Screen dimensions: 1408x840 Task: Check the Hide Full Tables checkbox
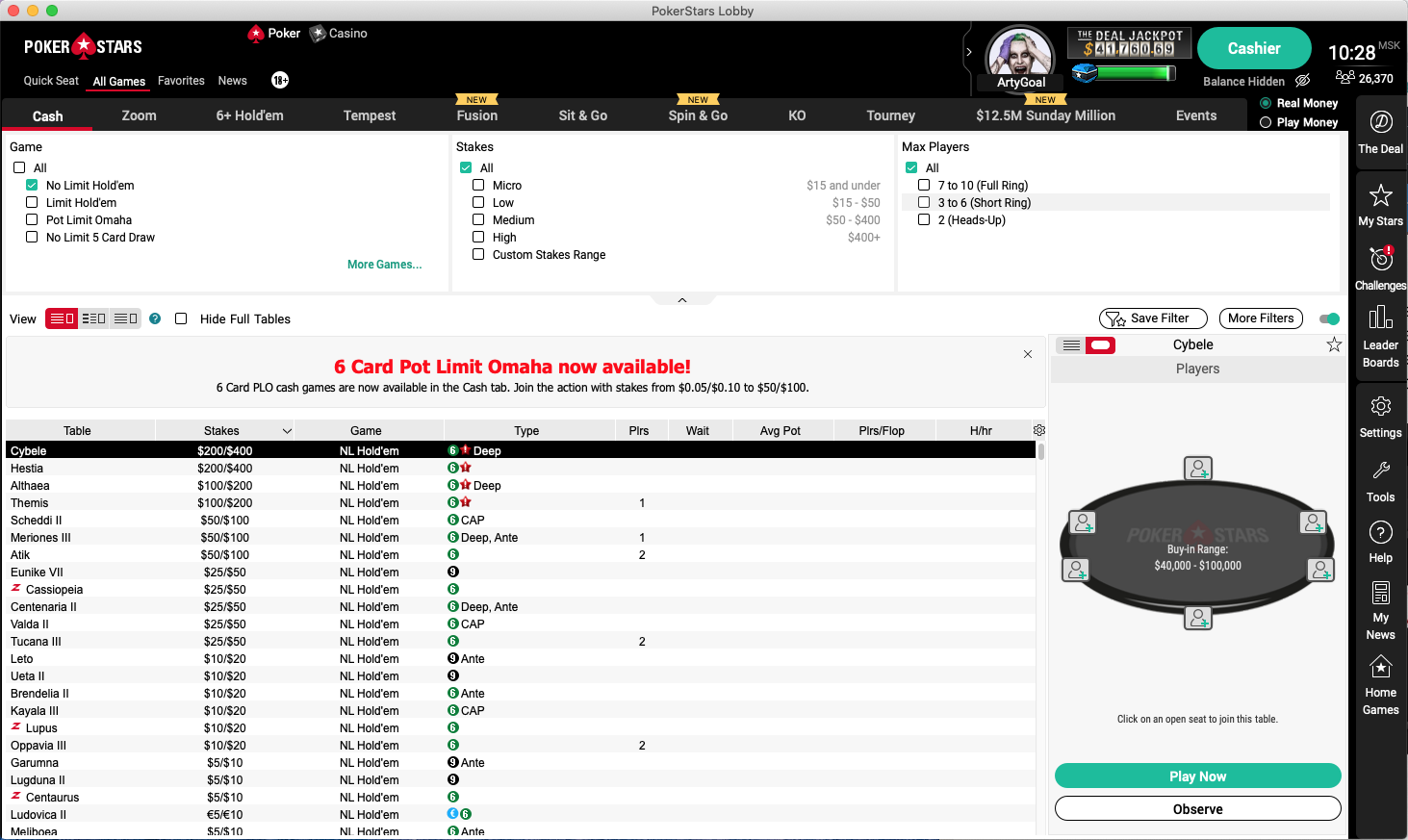point(181,318)
